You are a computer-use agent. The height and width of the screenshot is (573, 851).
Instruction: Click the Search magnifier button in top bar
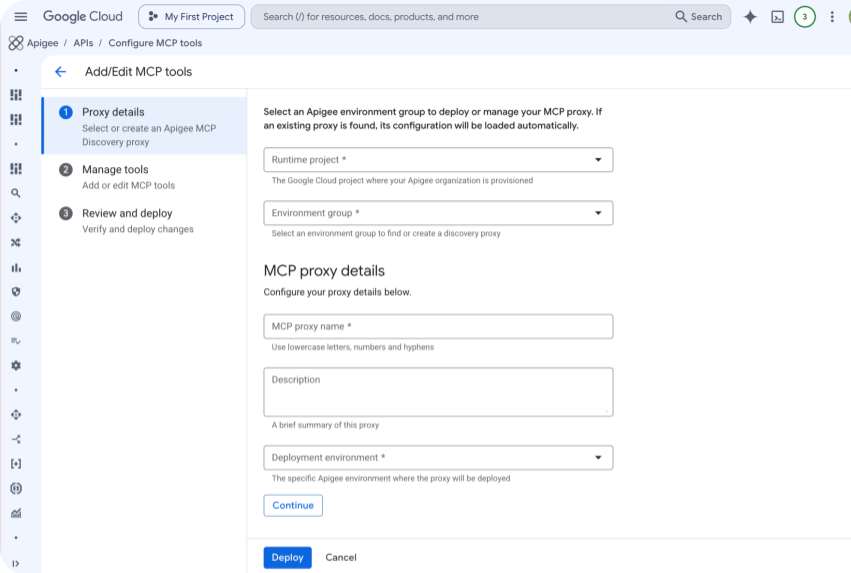[x=698, y=17]
